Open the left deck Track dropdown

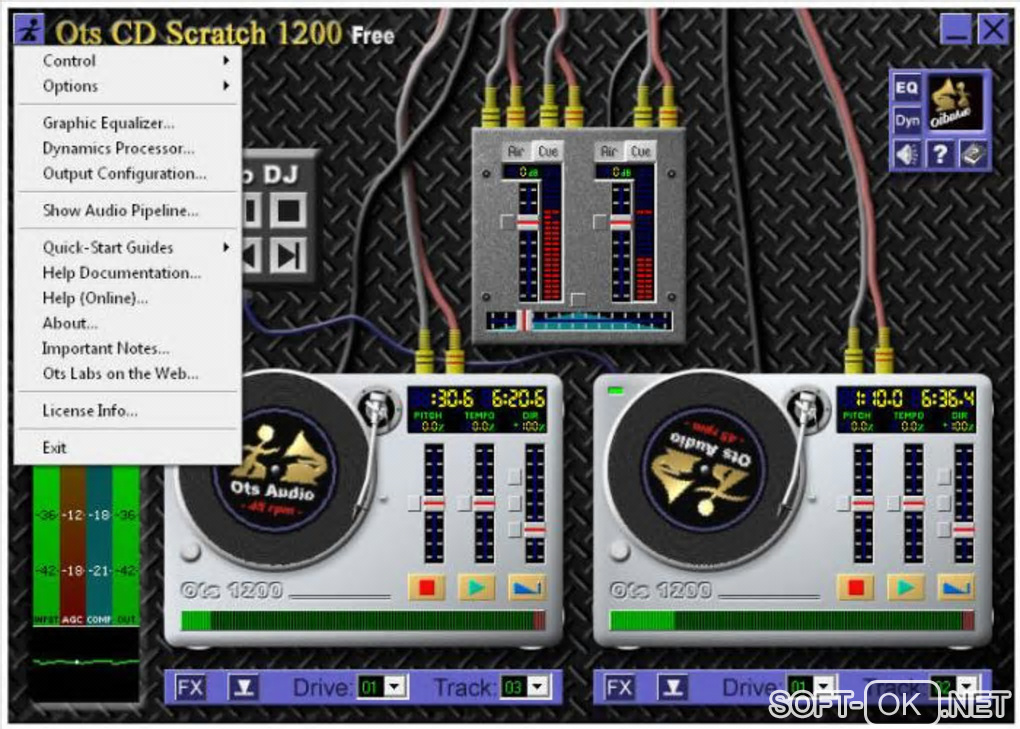tap(537, 687)
